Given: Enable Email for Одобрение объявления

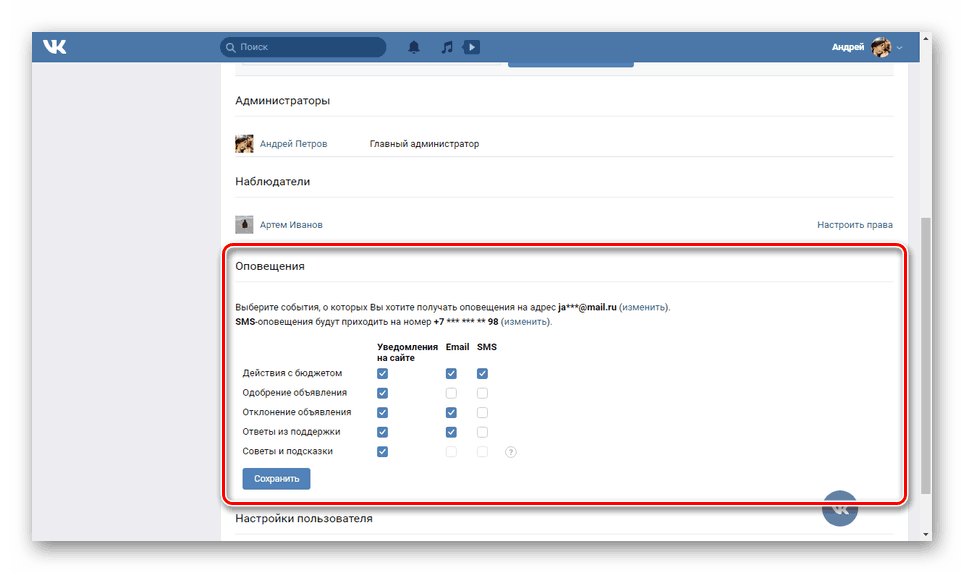Looking at the screenshot, I should click(451, 393).
